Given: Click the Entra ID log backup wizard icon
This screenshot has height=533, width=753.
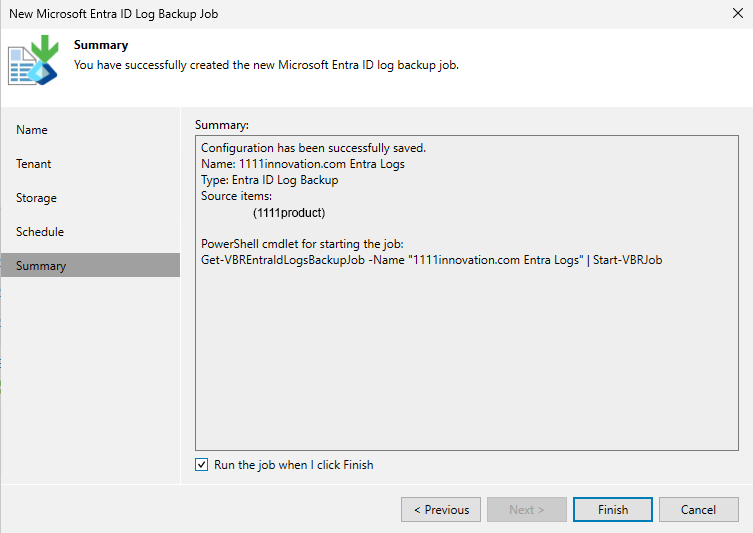Looking at the screenshot, I should (33, 61).
